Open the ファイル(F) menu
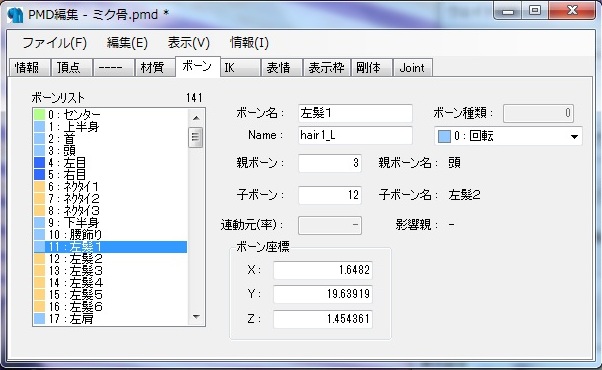602x370 pixels. pyautogui.click(x=55, y=43)
